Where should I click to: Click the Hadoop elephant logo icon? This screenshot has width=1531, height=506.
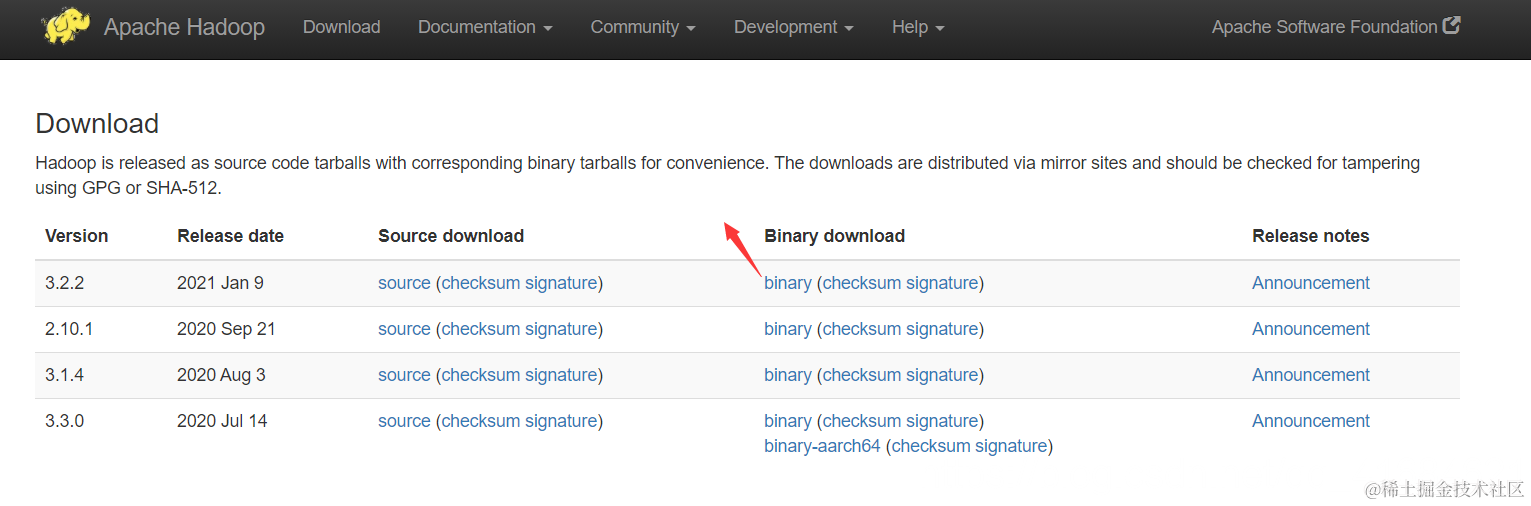click(66, 26)
